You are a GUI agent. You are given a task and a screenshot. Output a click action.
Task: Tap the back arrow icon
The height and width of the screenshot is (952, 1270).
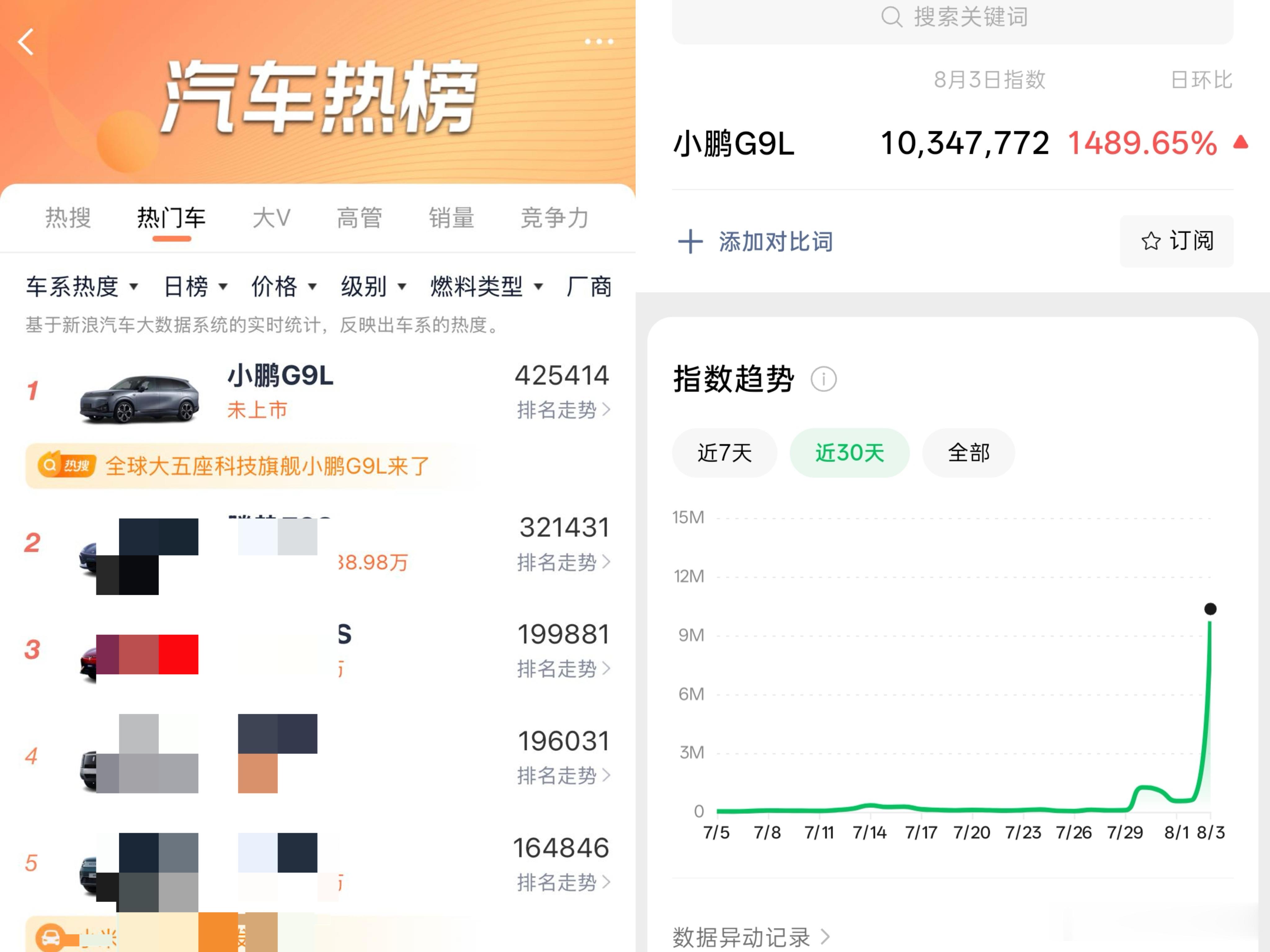coord(26,42)
